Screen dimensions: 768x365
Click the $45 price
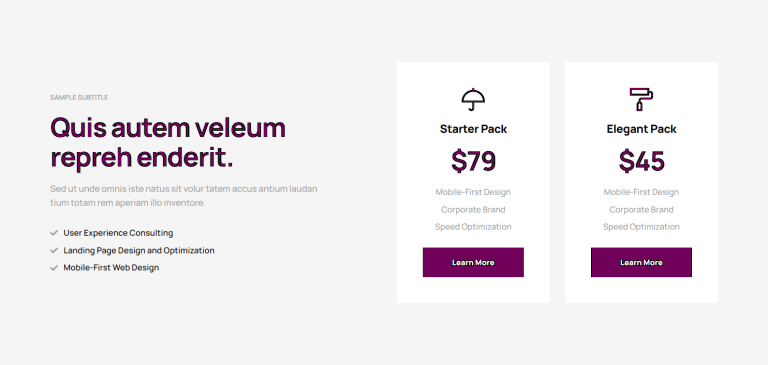point(641,161)
